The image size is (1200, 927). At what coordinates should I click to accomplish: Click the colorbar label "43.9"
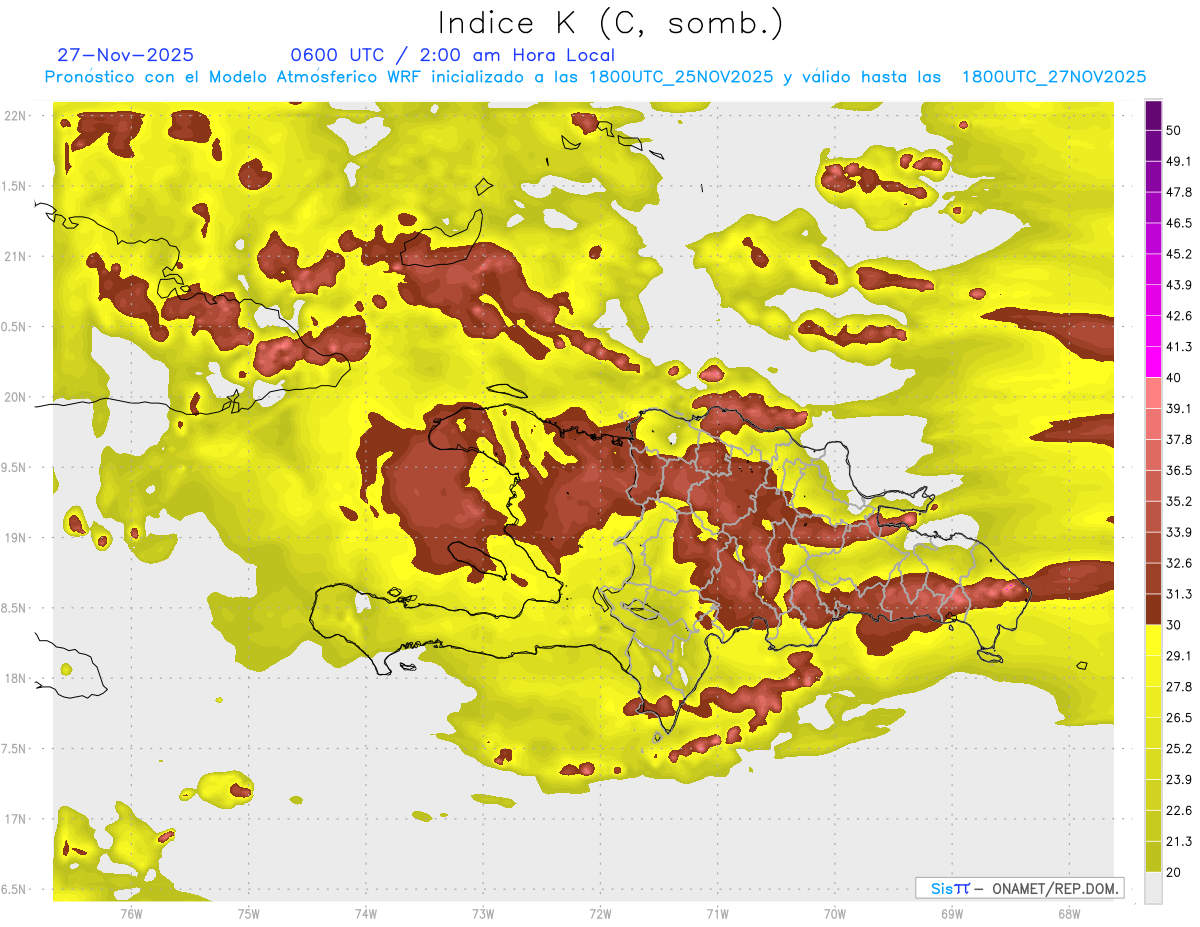(x=1179, y=285)
